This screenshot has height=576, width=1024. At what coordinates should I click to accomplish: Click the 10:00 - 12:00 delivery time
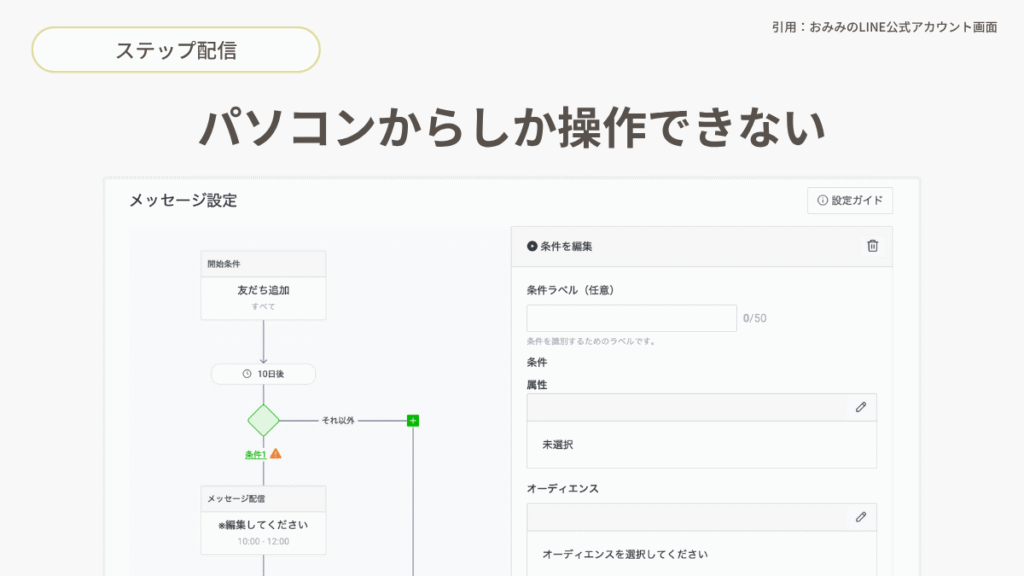tap(263, 541)
